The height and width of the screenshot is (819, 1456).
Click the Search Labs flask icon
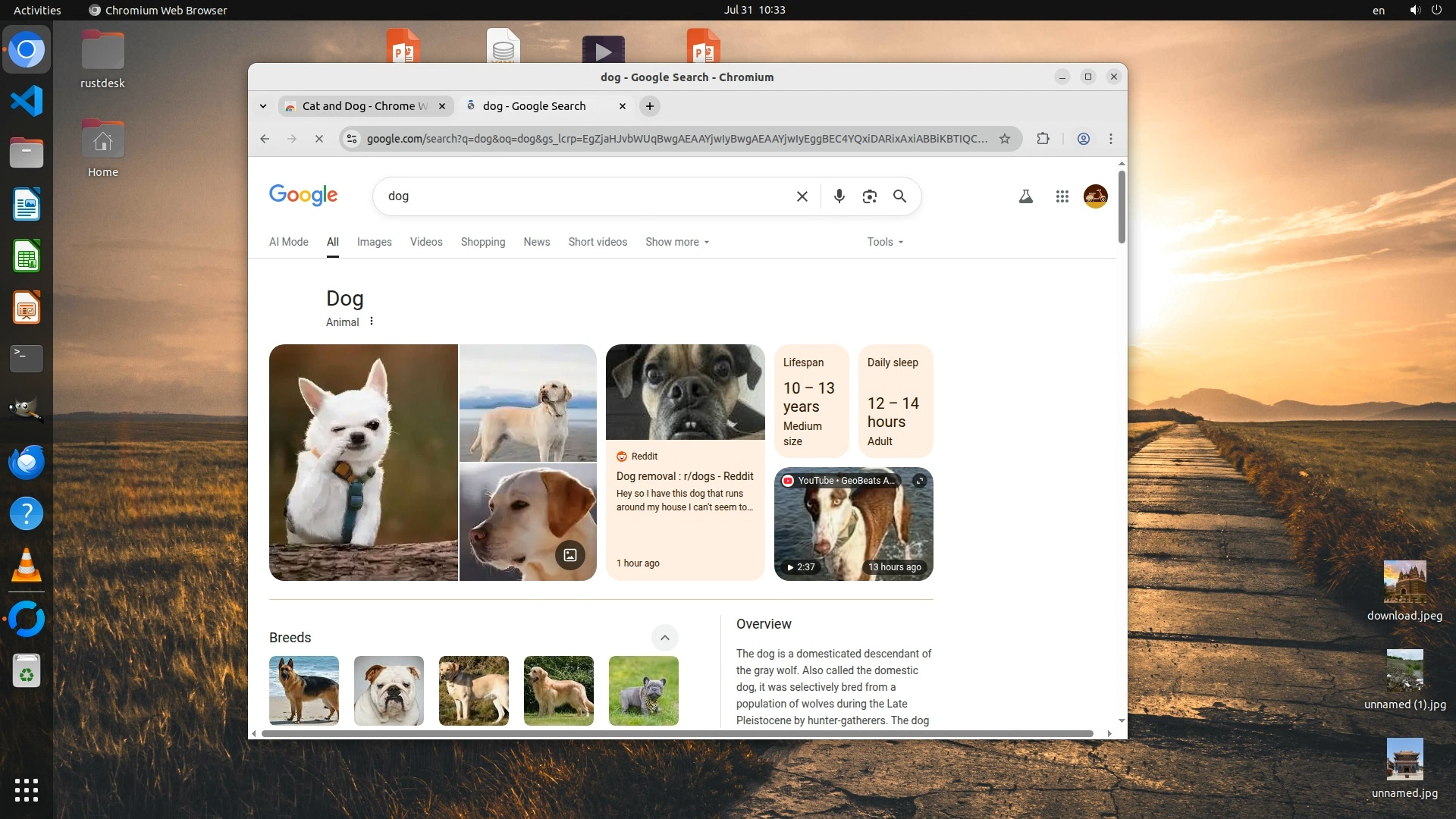tap(1025, 196)
